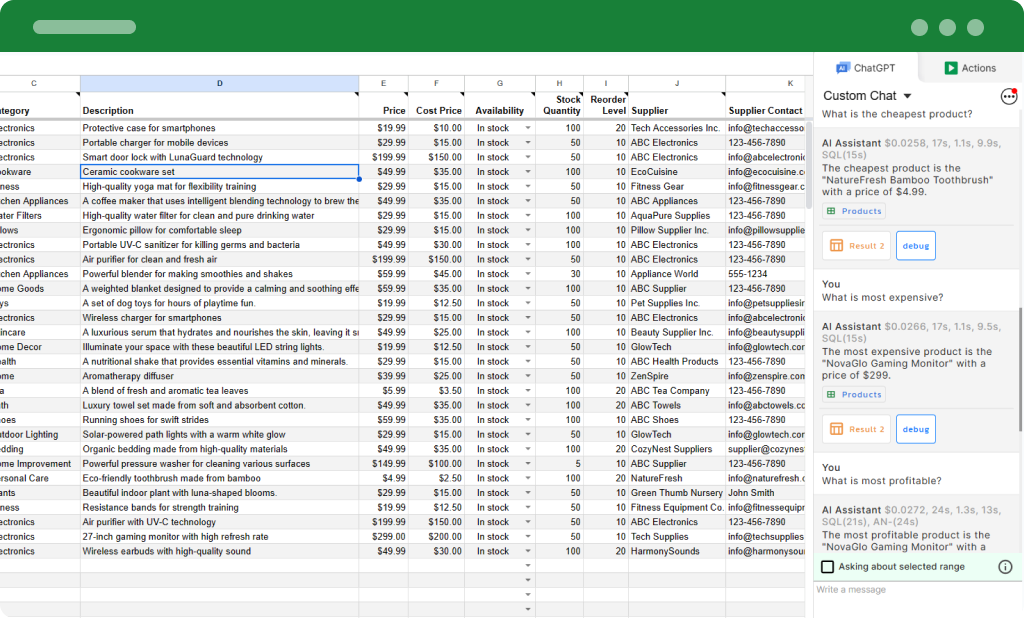1024x618 pixels.
Task: Enable the Asking about selected range checkbox
Action: pyautogui.click(x=828, y=567)
